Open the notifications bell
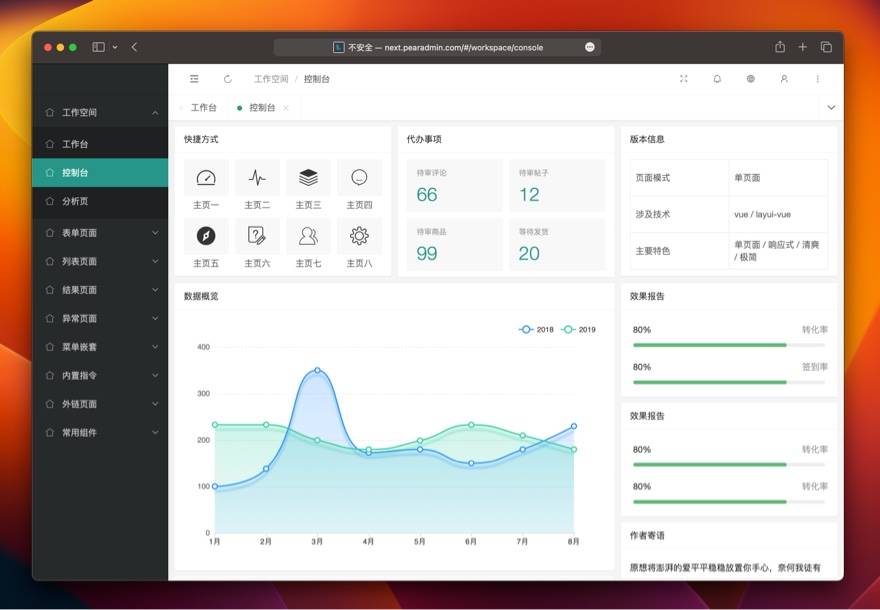 point(717,79)
